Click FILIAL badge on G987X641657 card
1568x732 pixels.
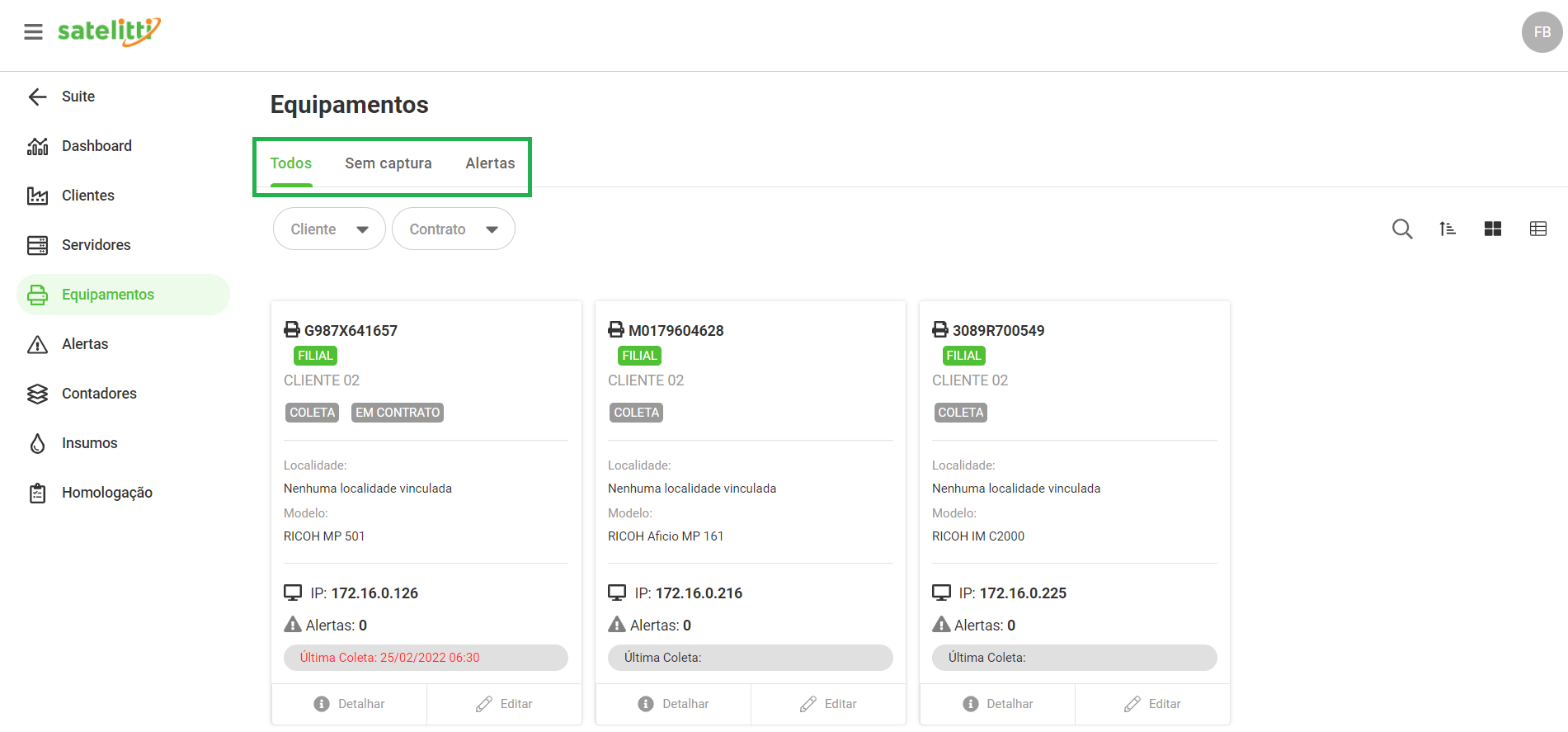coord(315,356)
